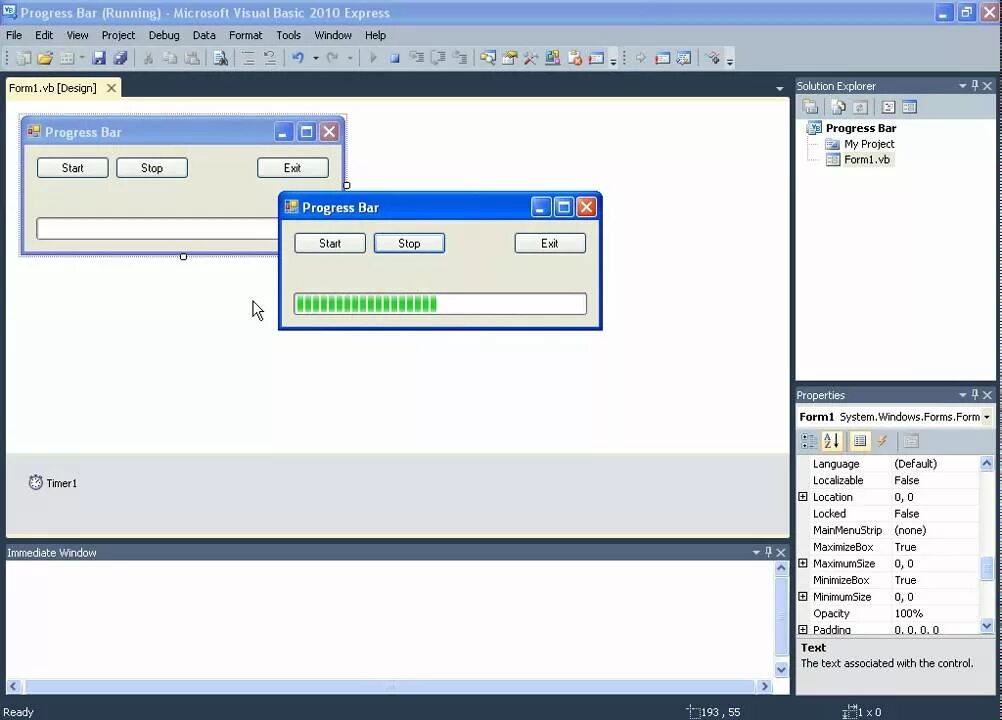Click Exit in the running Progress Bar window
The image size is (1002, 720).
pos(550,243)
